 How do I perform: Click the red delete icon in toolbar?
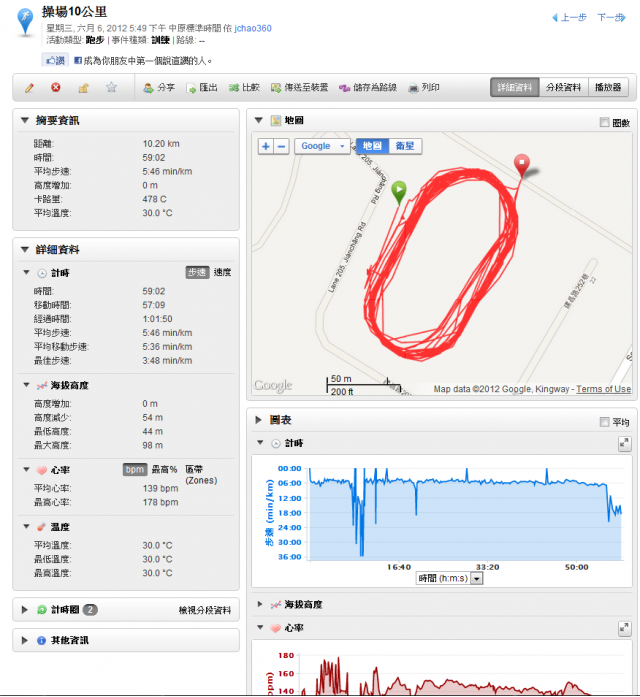pos(56,87)
